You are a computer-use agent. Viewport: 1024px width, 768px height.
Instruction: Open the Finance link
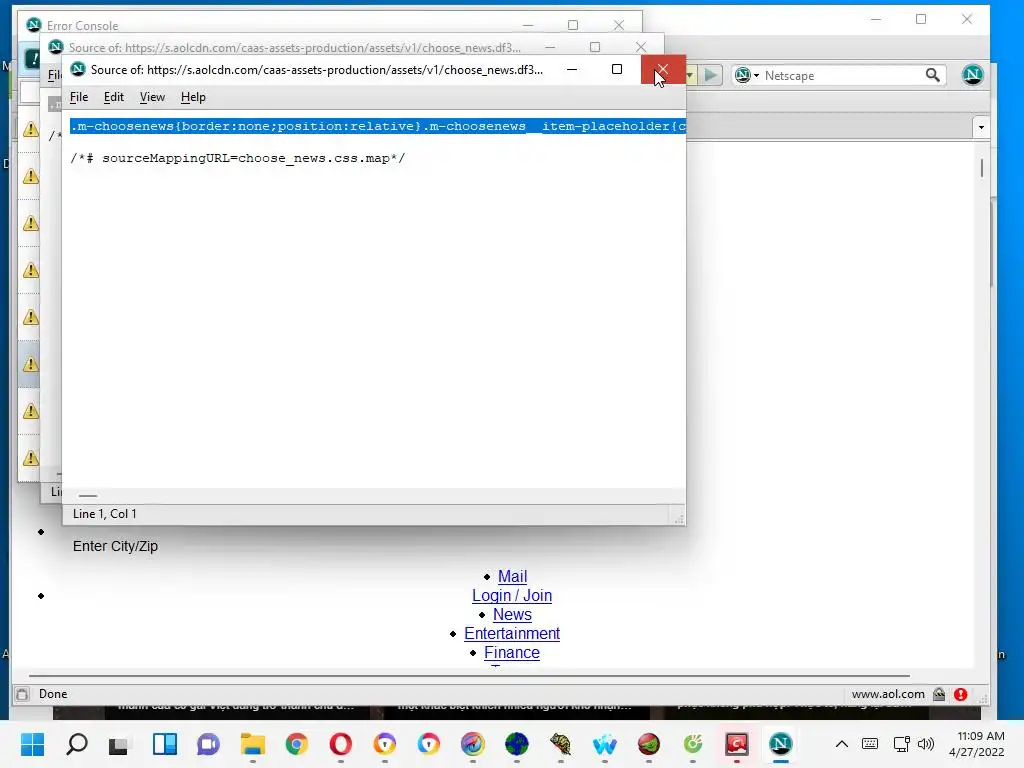[512, 652]
